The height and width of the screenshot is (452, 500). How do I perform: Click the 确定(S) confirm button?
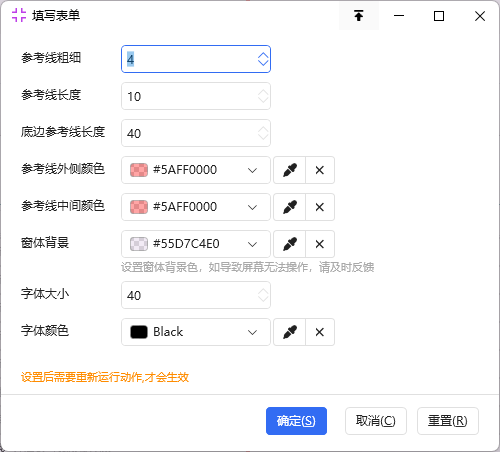[x=296, y=421]
